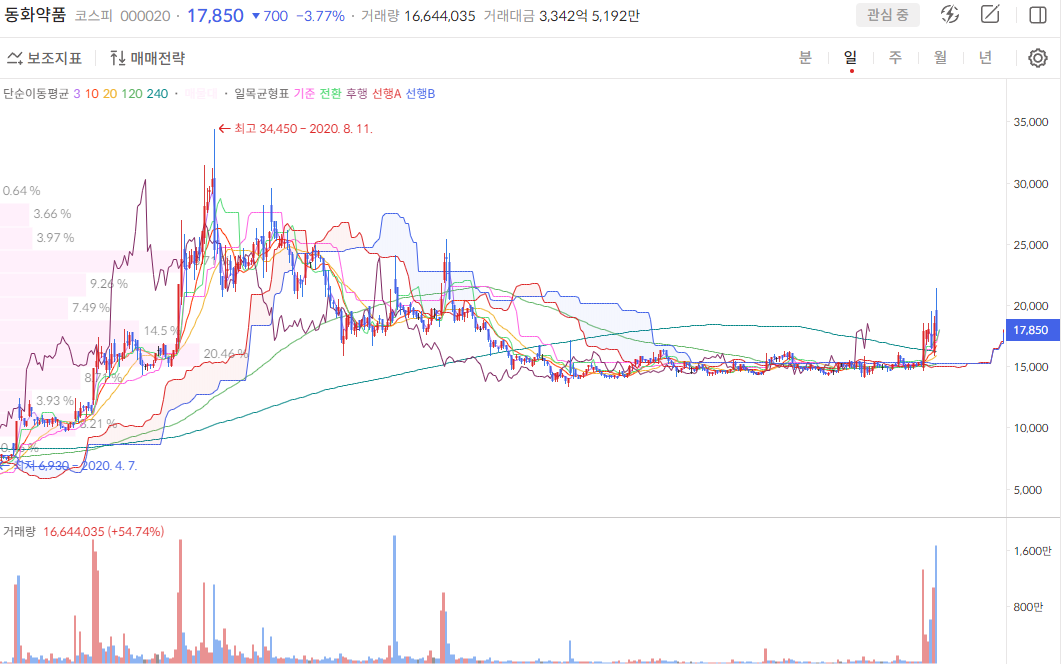Viewport: 1061px width, 664px height.
Task: Toggle the side panel layout icon
Action: pos(1037,15)
